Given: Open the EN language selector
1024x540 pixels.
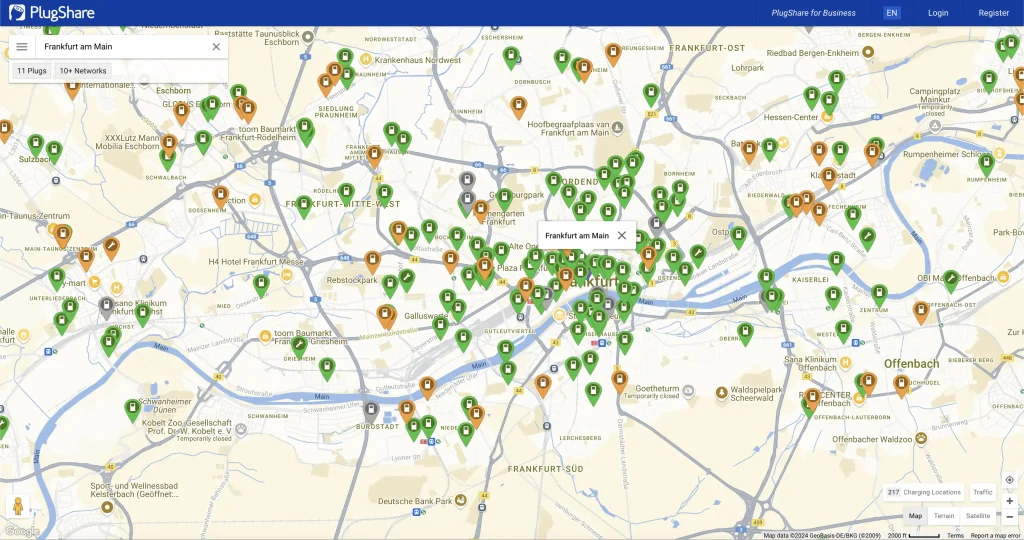Looking at the screenshot, I should pyautogui.click(x=891, y=12).
